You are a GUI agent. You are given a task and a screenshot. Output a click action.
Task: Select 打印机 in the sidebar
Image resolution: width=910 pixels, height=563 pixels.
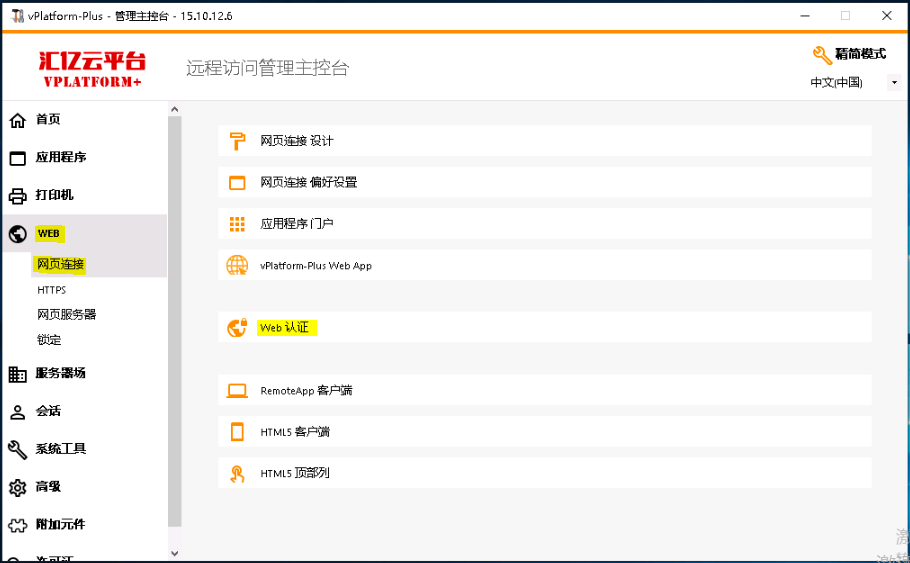tap(54, 196)
